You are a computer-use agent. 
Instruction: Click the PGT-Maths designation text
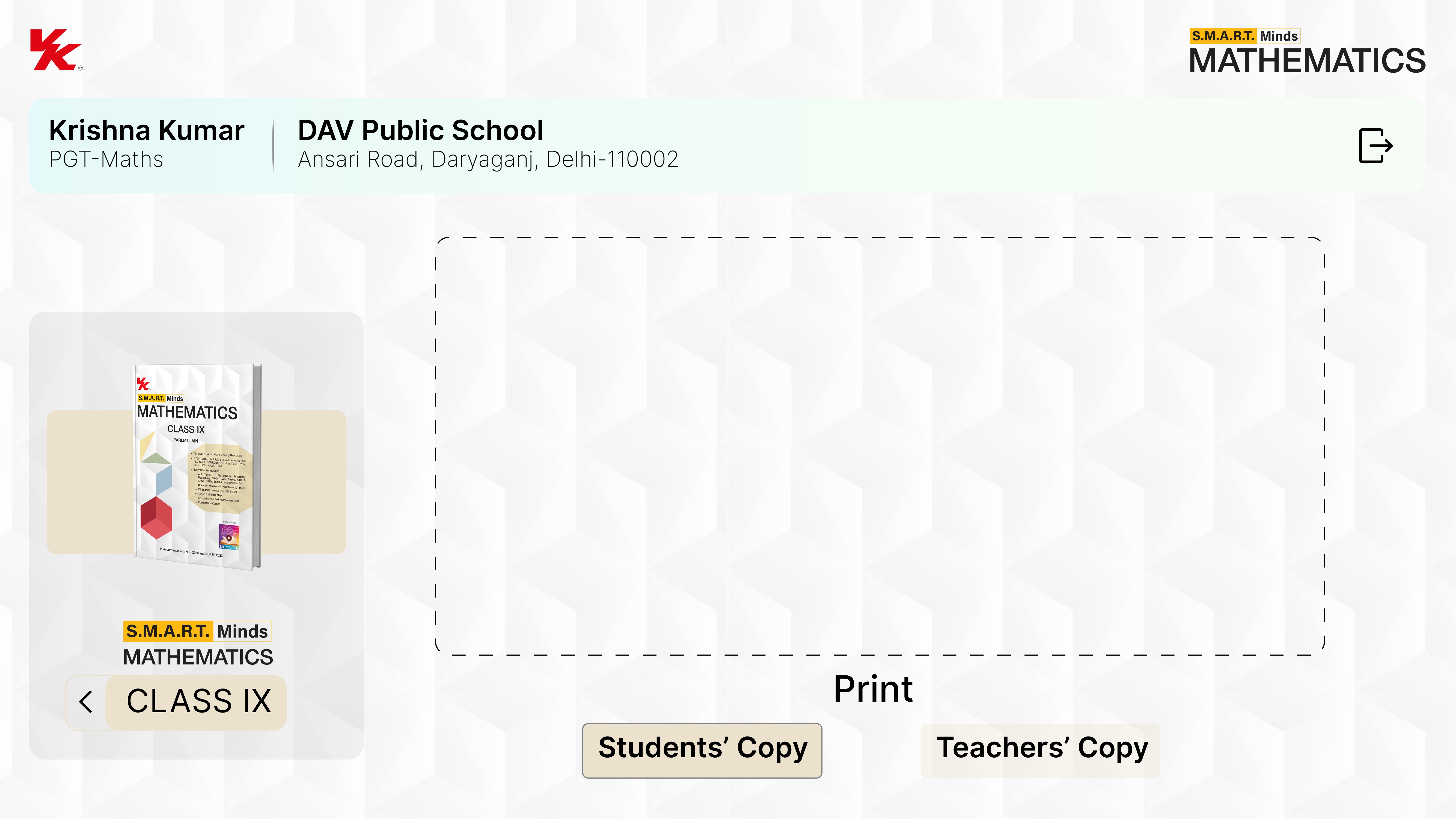click(106, 160)
